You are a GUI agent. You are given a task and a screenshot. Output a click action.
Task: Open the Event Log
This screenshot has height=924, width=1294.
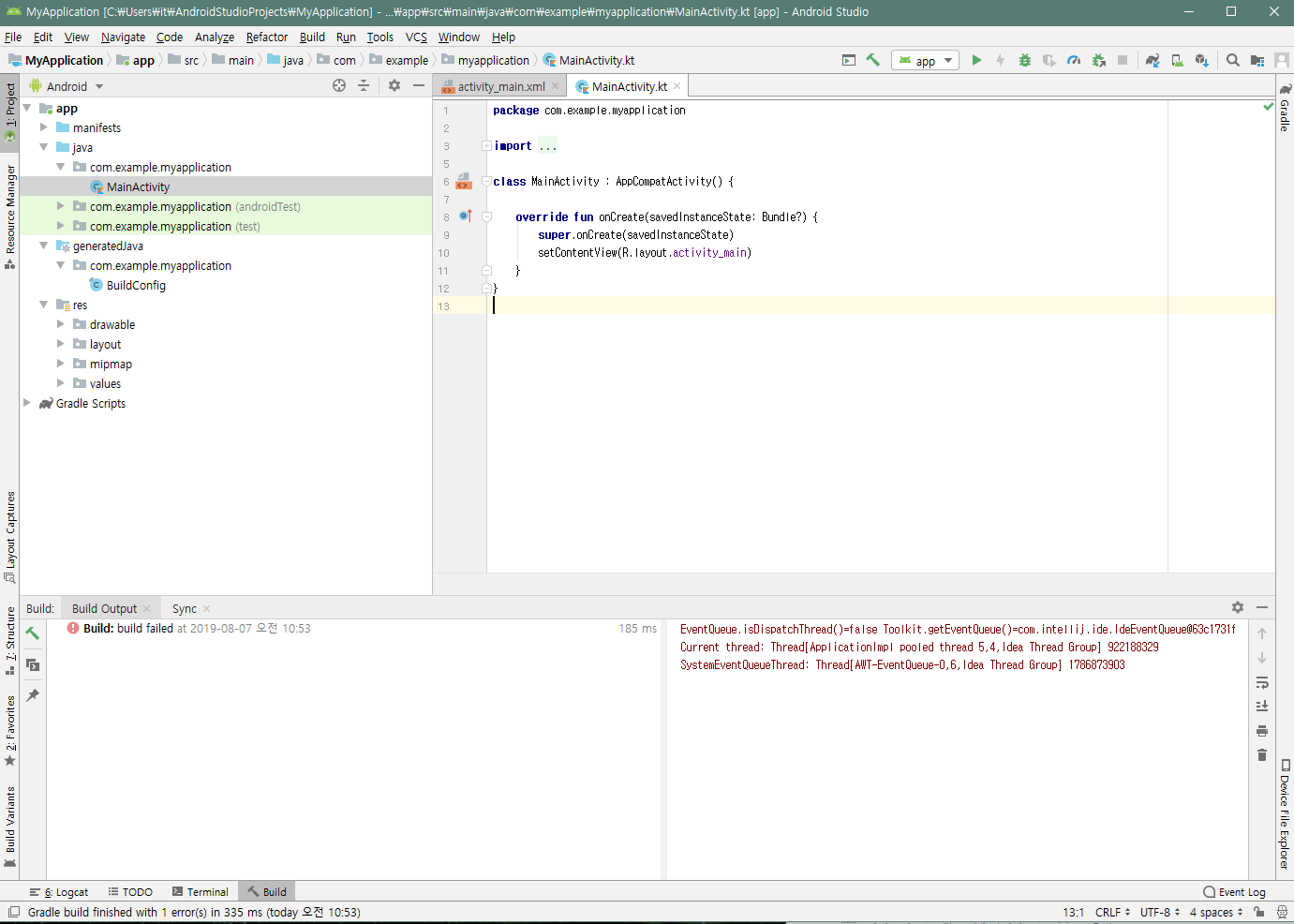[x=1234, y=892]
